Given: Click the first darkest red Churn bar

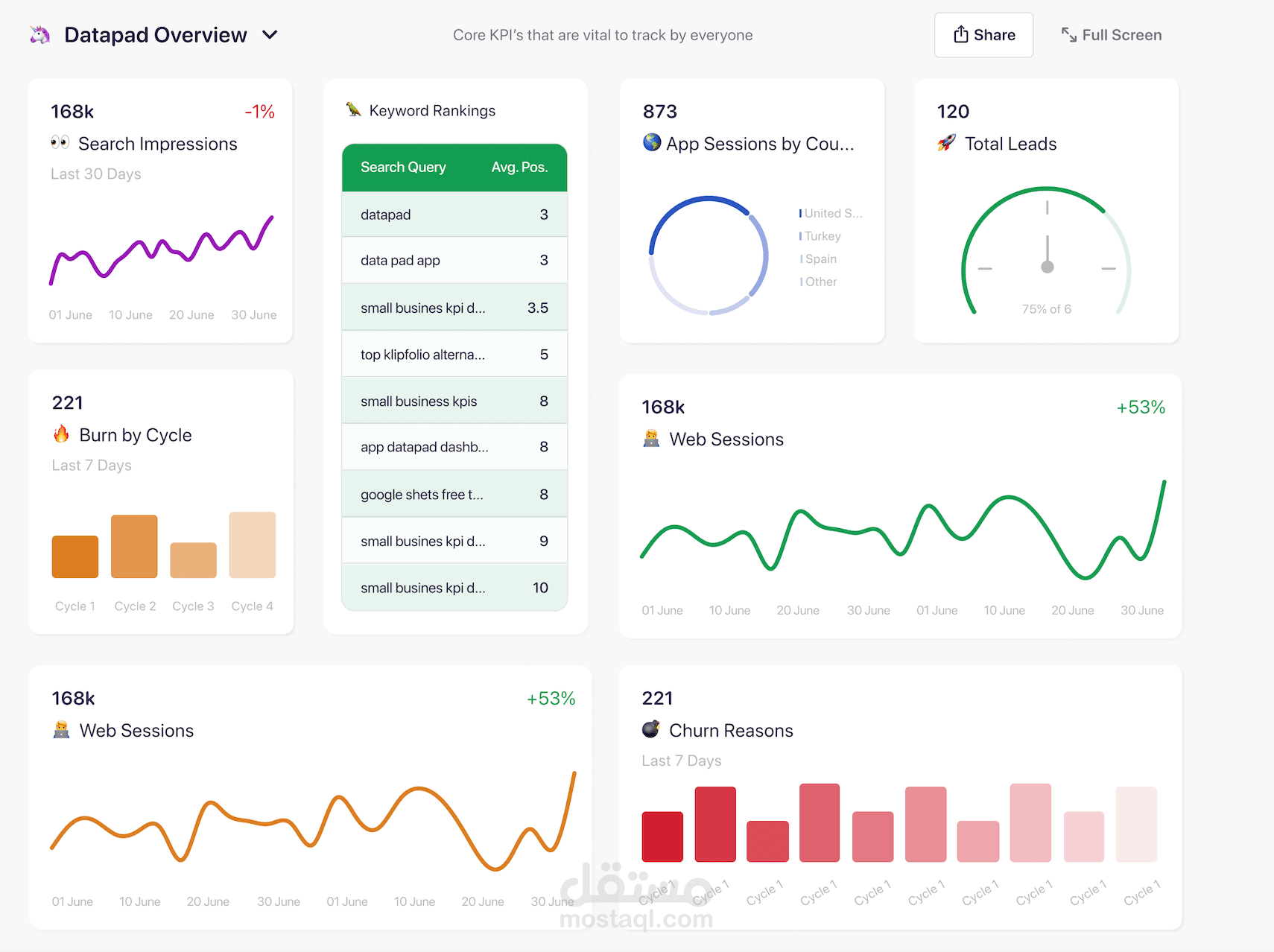Looking at the screenshot, I should click(x=662, y=837).
